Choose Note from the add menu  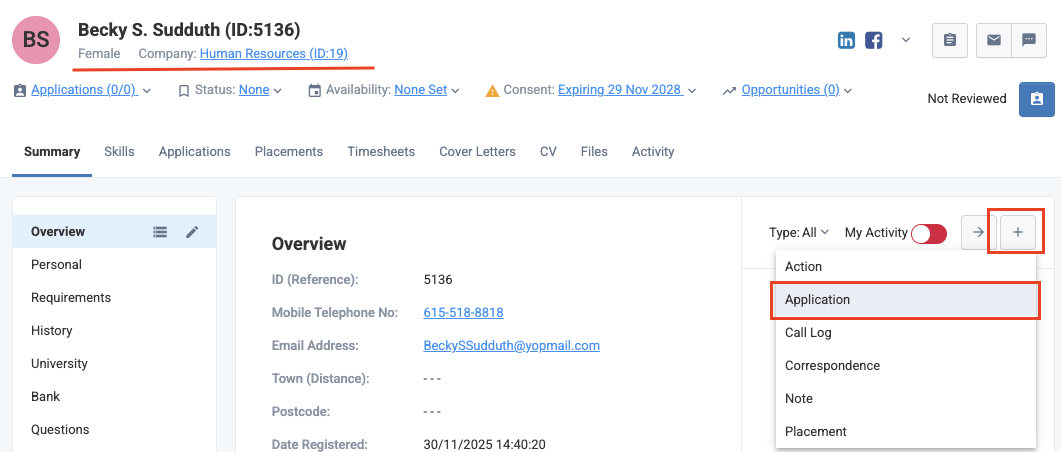(906, 399)
